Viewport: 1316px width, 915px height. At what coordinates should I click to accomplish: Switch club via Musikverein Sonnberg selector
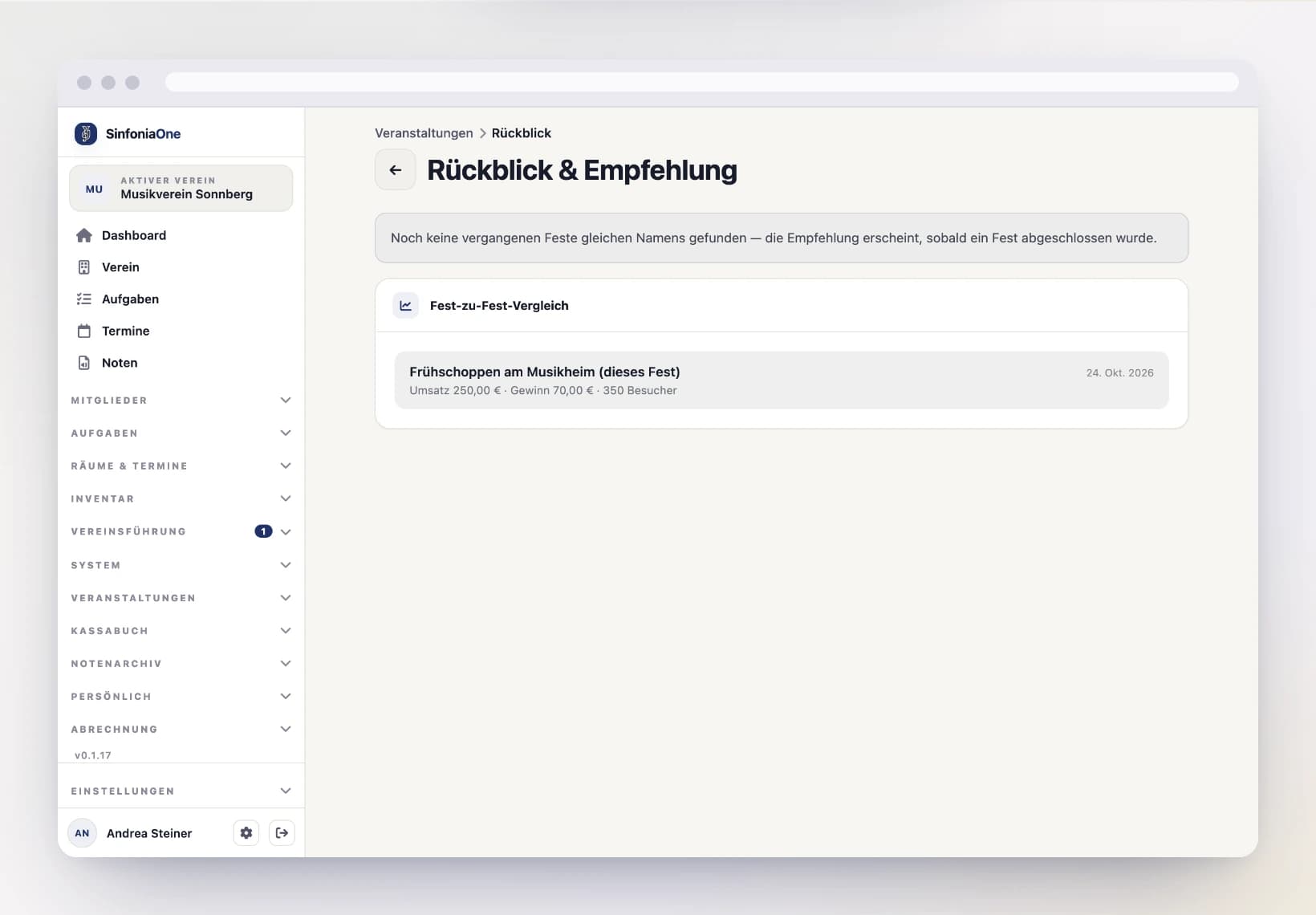point(181,189)
